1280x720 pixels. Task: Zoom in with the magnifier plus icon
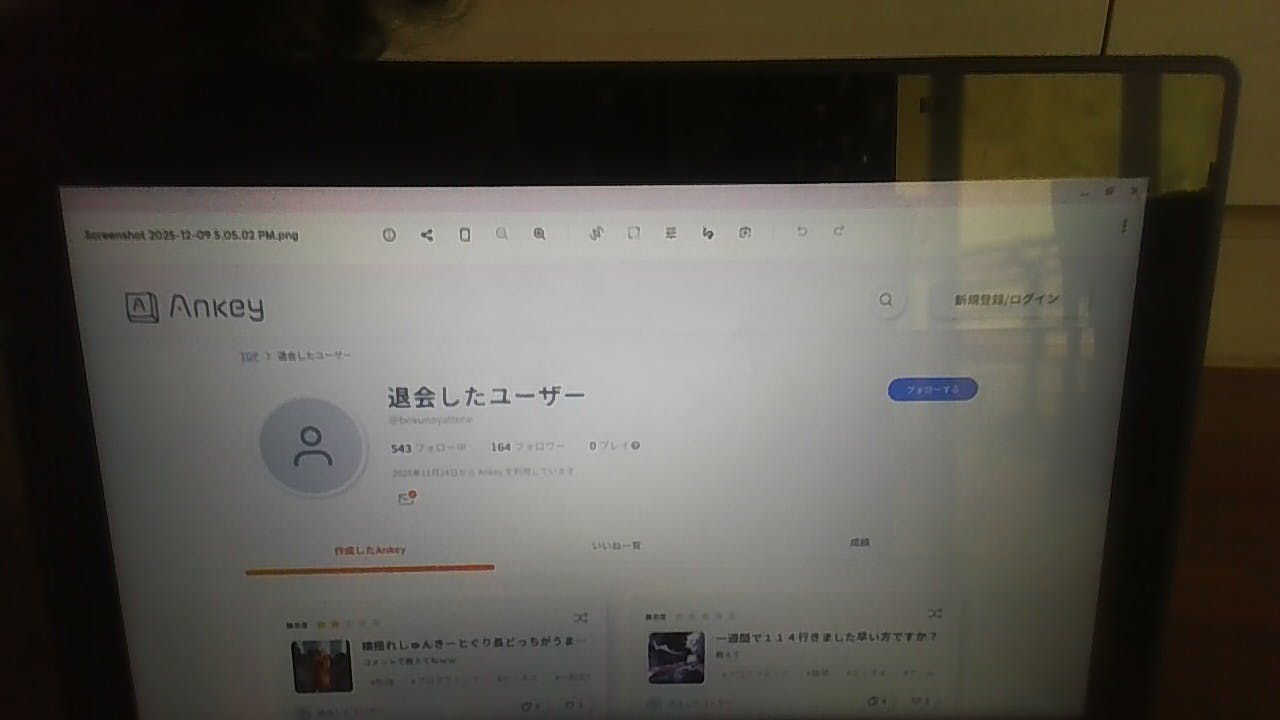coord(539,234)
